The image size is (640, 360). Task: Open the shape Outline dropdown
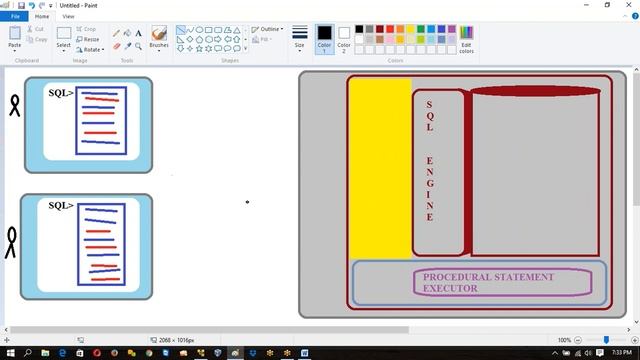click(x=267, y=29)
